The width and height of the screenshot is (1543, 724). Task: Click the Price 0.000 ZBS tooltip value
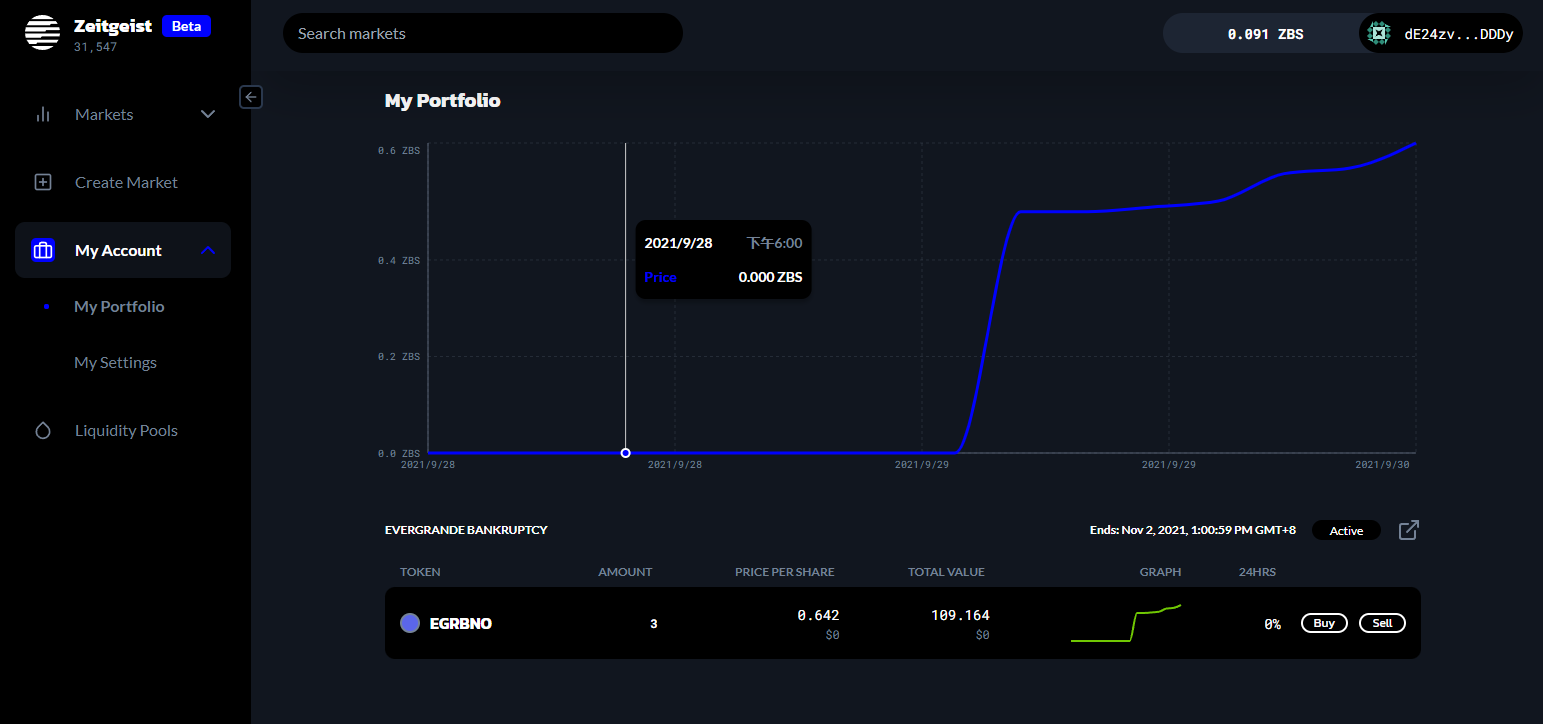point(770,277)
